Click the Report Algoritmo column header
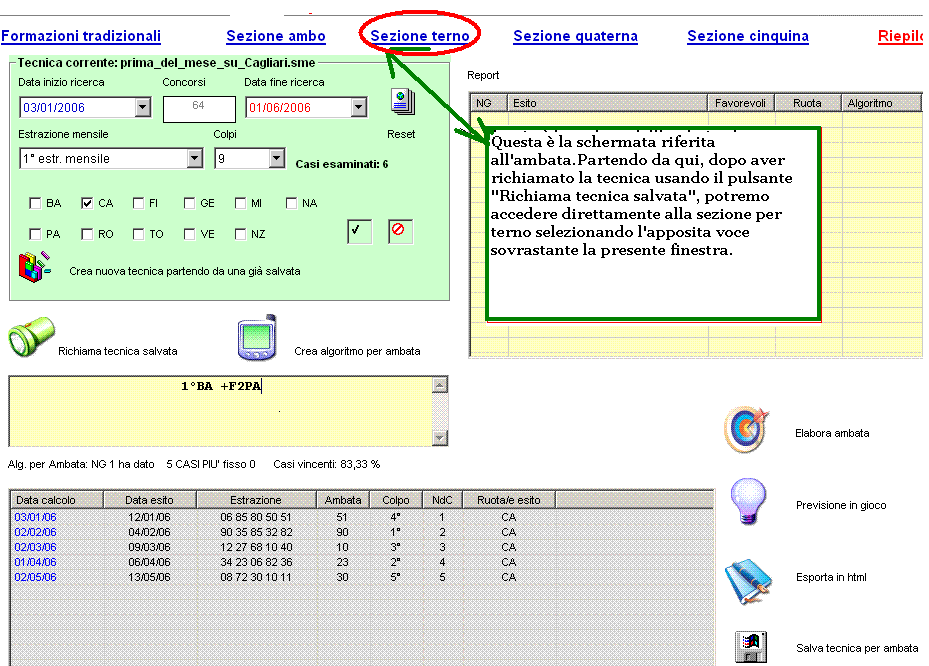Image resolution: width=929 pixels, height=666 pixels. (x=881, y=103)
